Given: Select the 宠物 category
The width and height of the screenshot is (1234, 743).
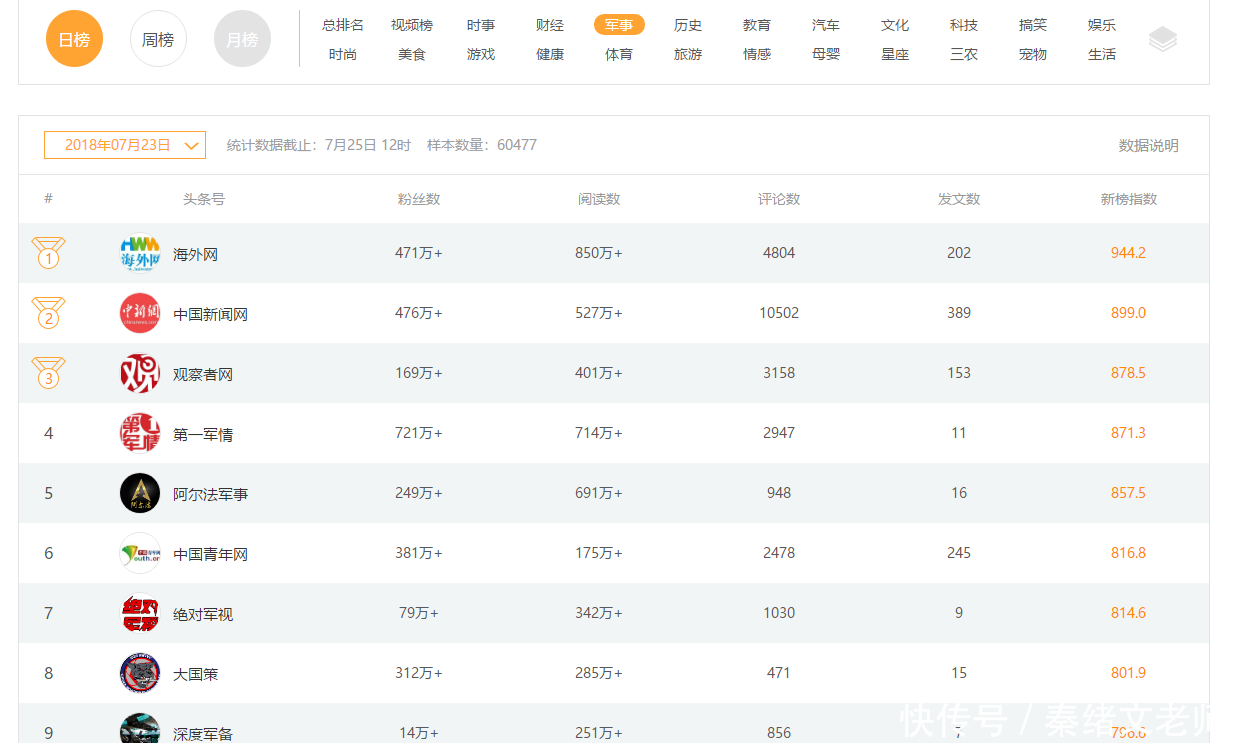Looking at the screenshot, I should [x=1033, y=54].
